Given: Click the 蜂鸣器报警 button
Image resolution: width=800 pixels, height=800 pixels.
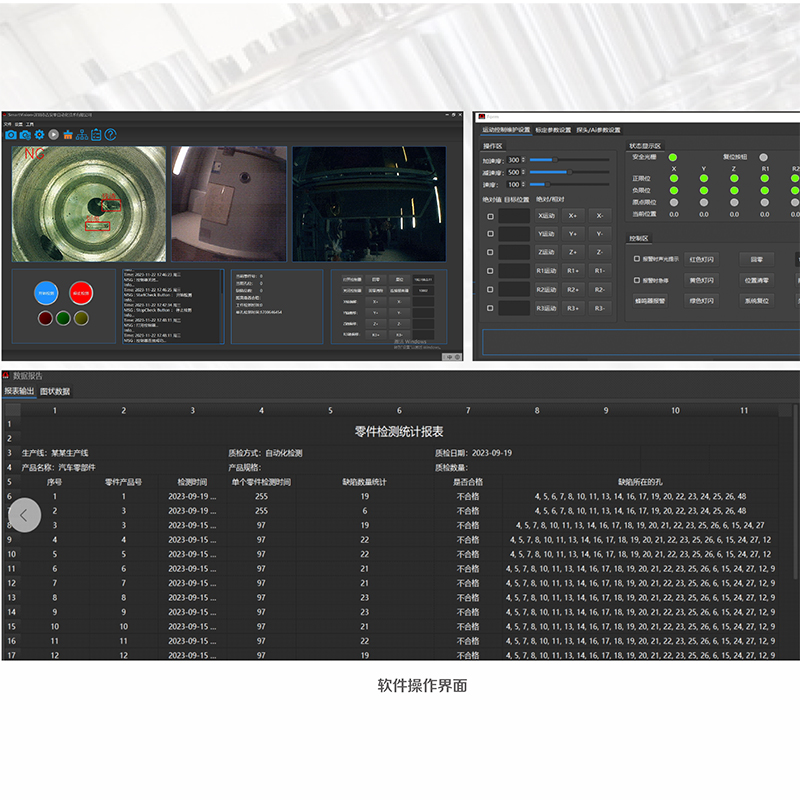Looking at the screenshot, I should (650, 300).
